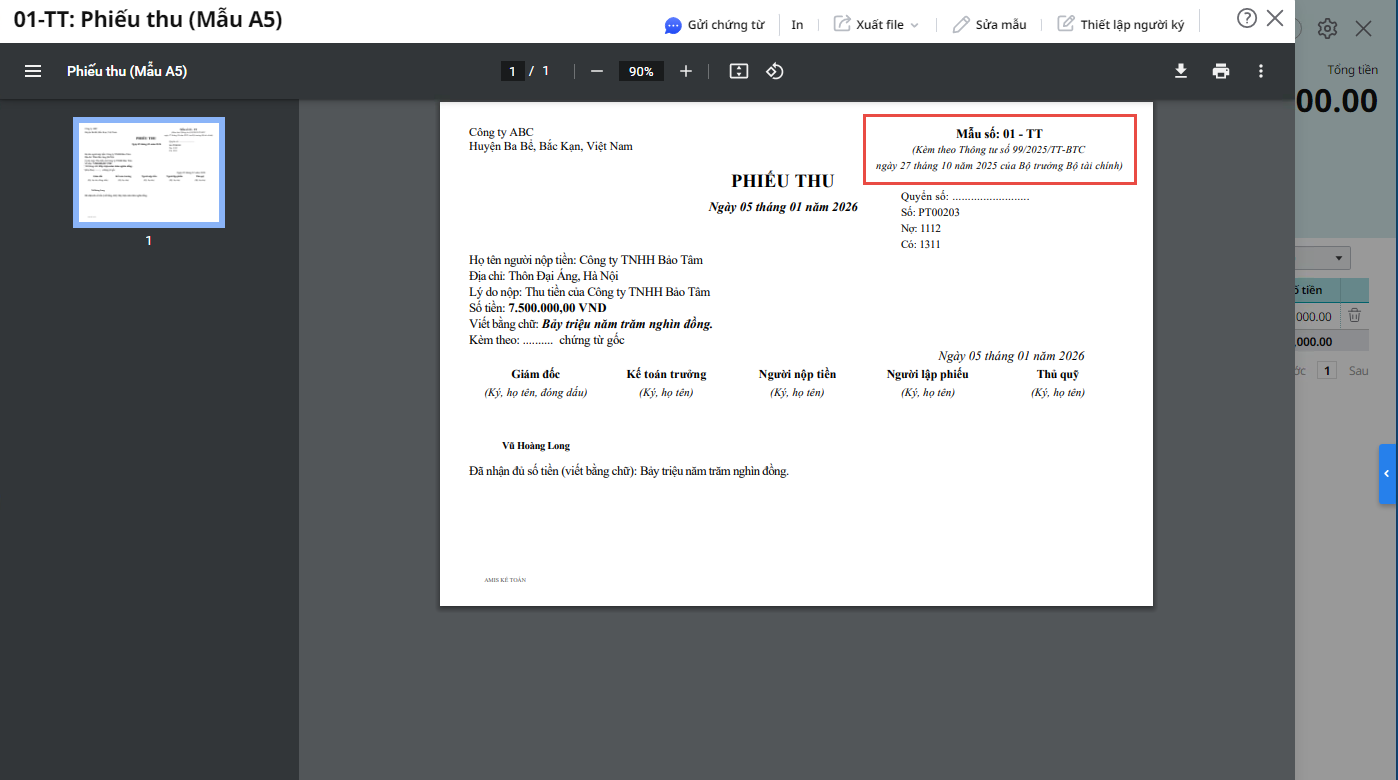Click the fit to page icon
Image resolution: width=1398 pixels, height=780 pixels.
tap(739, 71)
